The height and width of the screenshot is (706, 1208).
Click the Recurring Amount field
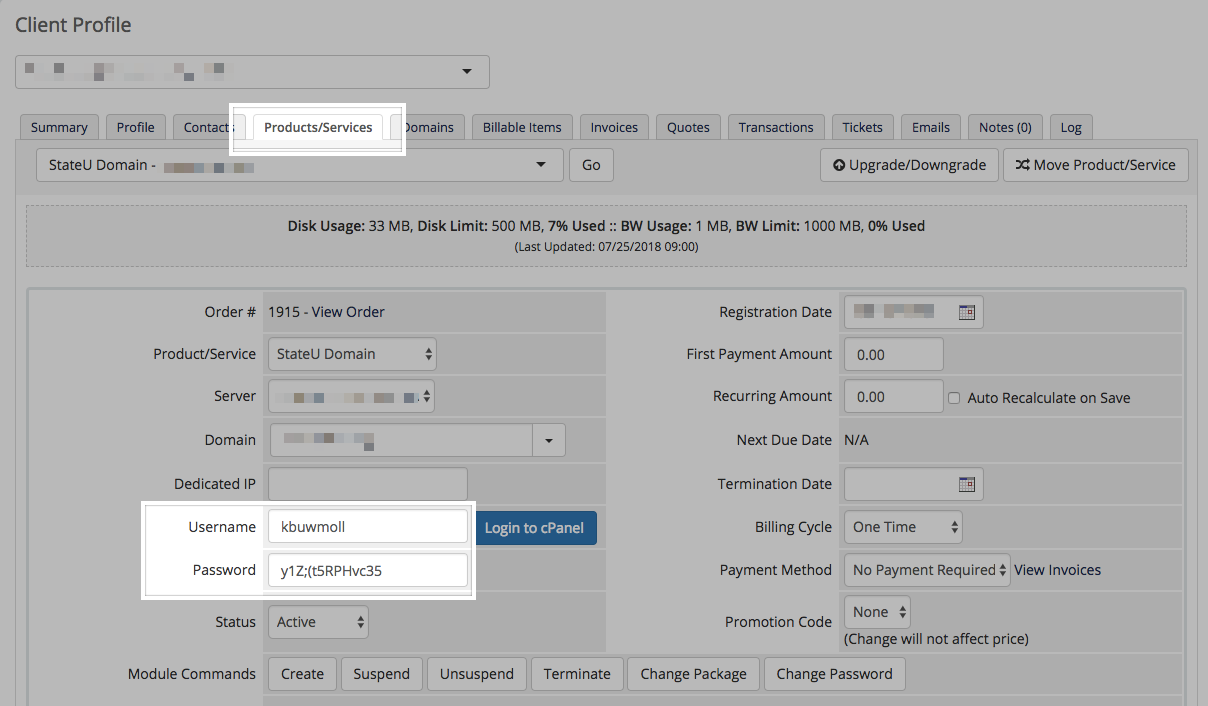click(894, 396)
